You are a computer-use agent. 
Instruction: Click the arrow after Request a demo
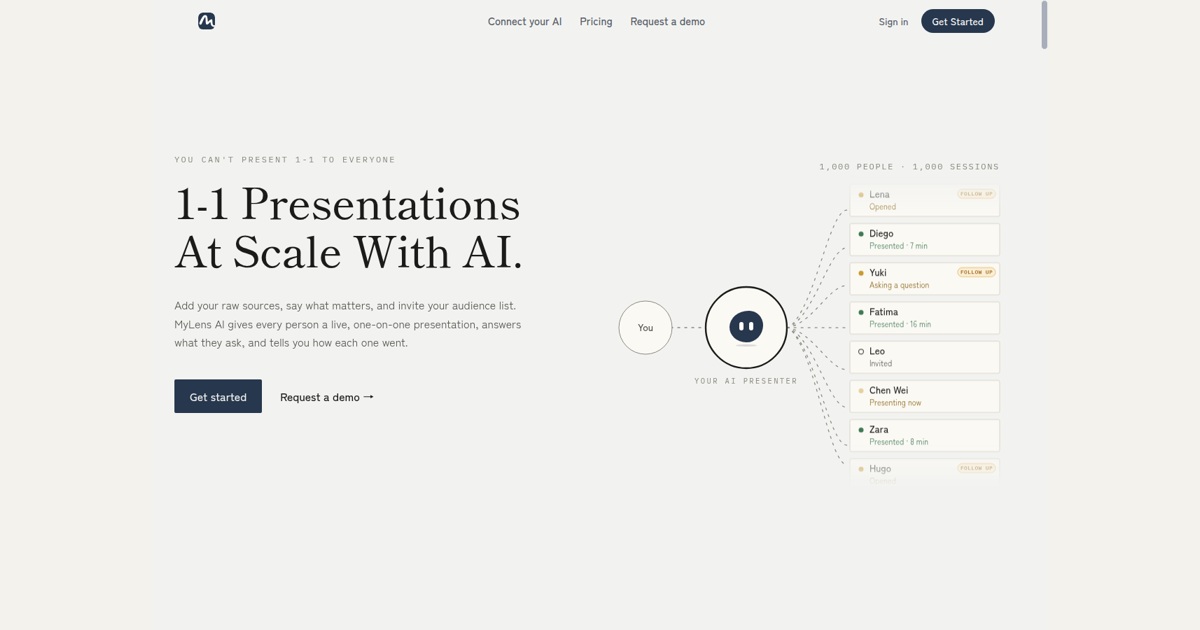[369, 397]
